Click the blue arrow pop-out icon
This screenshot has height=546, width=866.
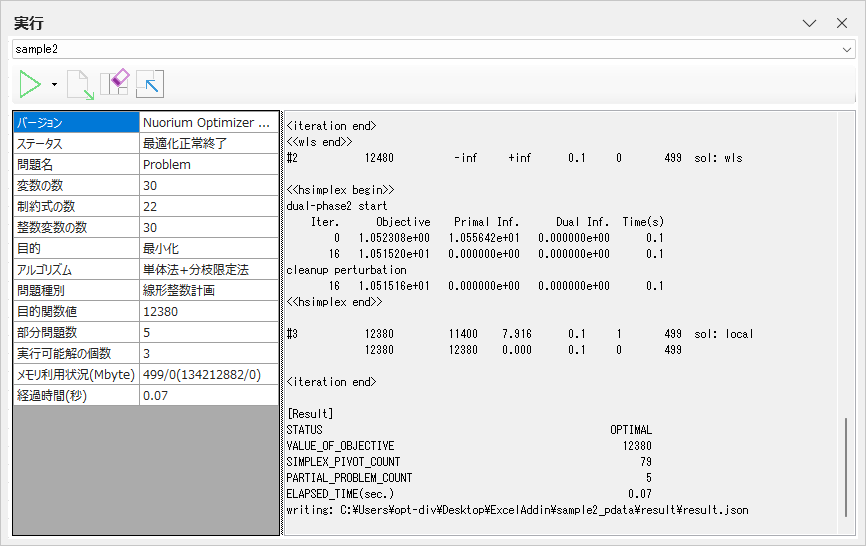(x=150, y=84)
